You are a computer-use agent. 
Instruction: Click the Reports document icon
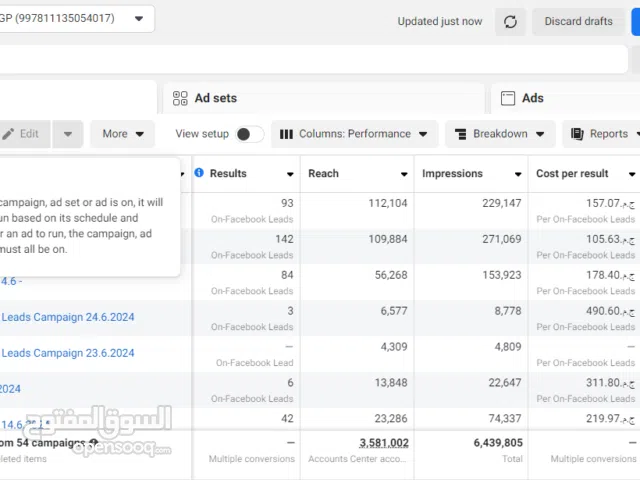[x=577, y=134]
